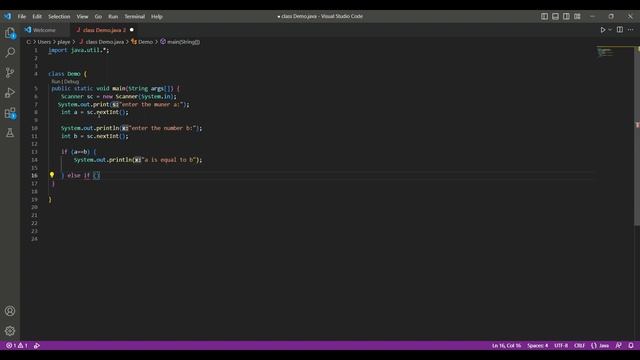This screenshot has height=360, width=640.
Task: Open the Edit menu
Action: coord(37,16)
